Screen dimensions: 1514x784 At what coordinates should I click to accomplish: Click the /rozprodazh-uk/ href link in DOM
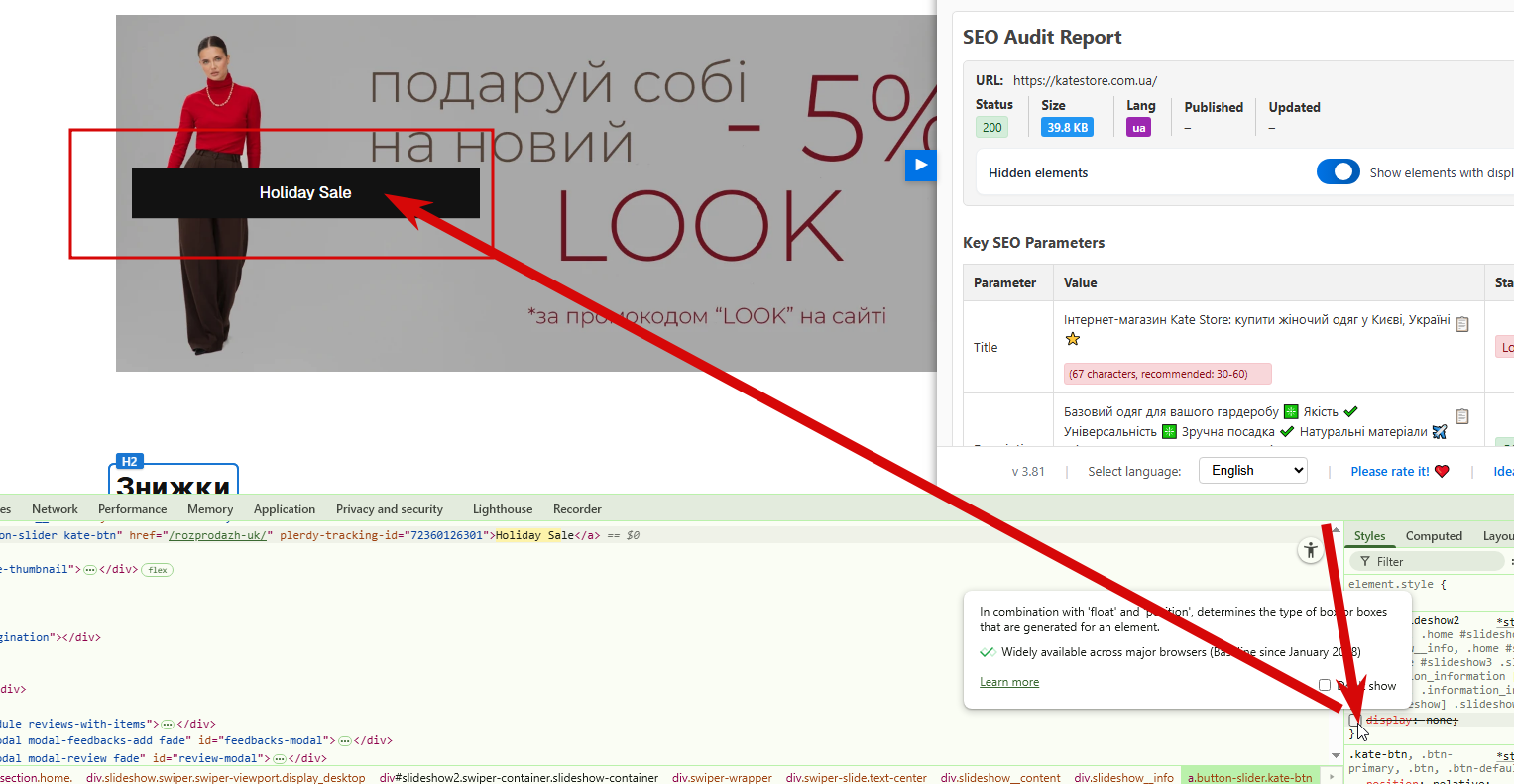(219, 535)
